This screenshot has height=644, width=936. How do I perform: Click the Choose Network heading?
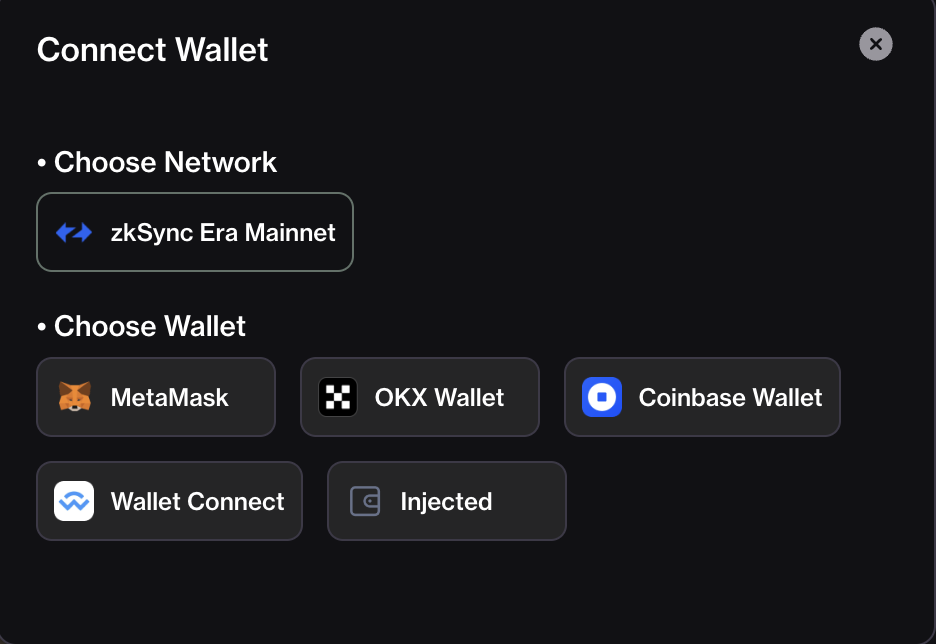click(165, 162)
